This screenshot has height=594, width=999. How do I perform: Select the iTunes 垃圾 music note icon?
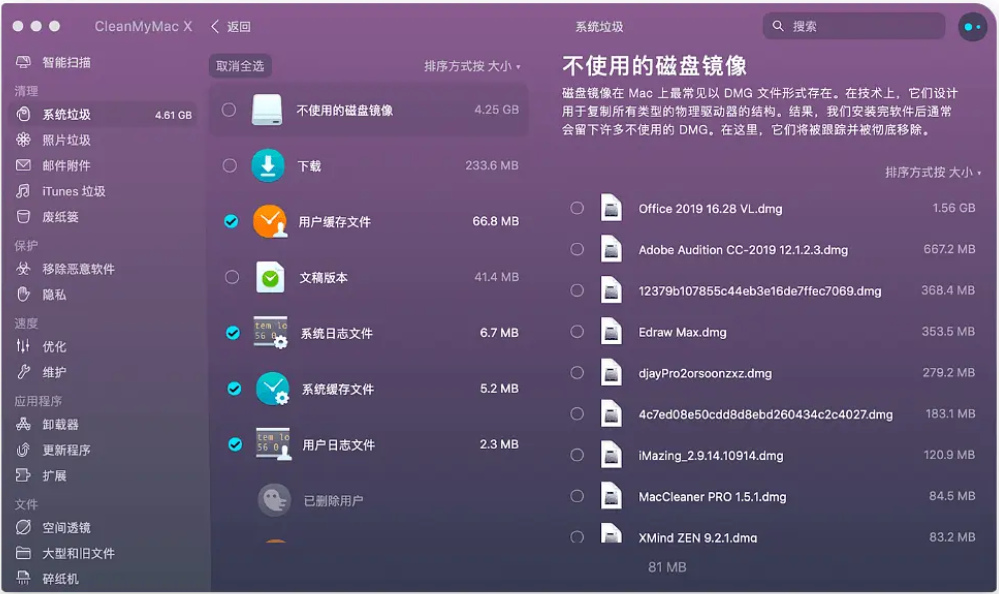click(23, 191)
